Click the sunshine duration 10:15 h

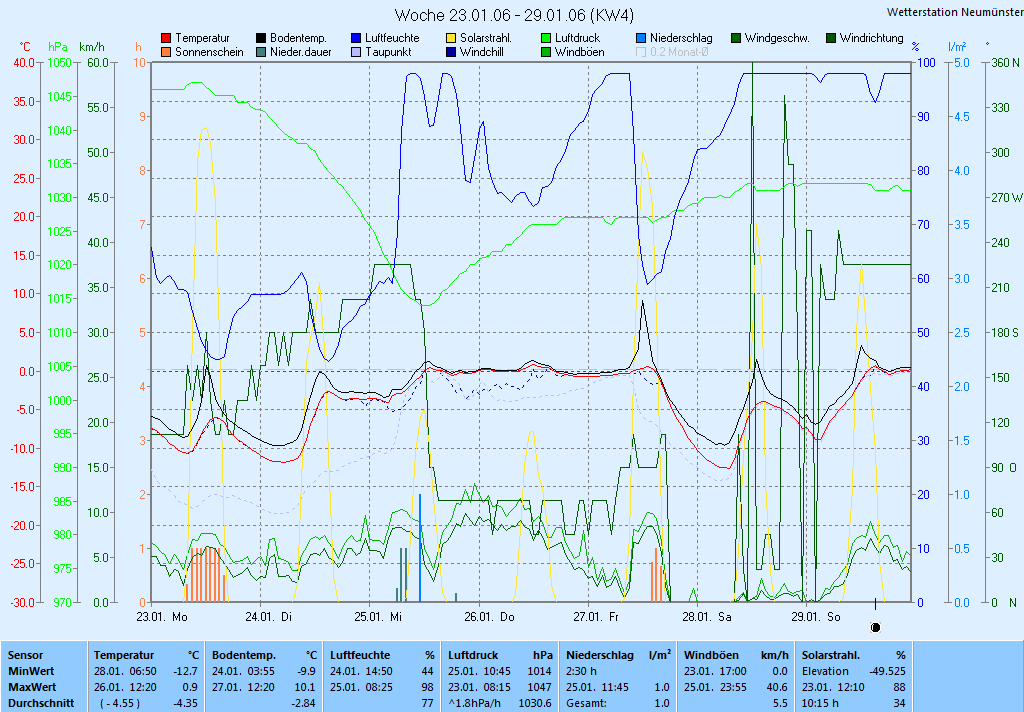(x=820, y=704)
